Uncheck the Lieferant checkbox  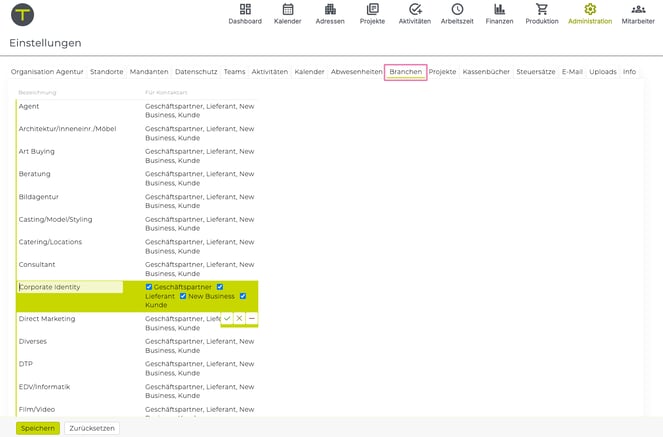(220, 287)
